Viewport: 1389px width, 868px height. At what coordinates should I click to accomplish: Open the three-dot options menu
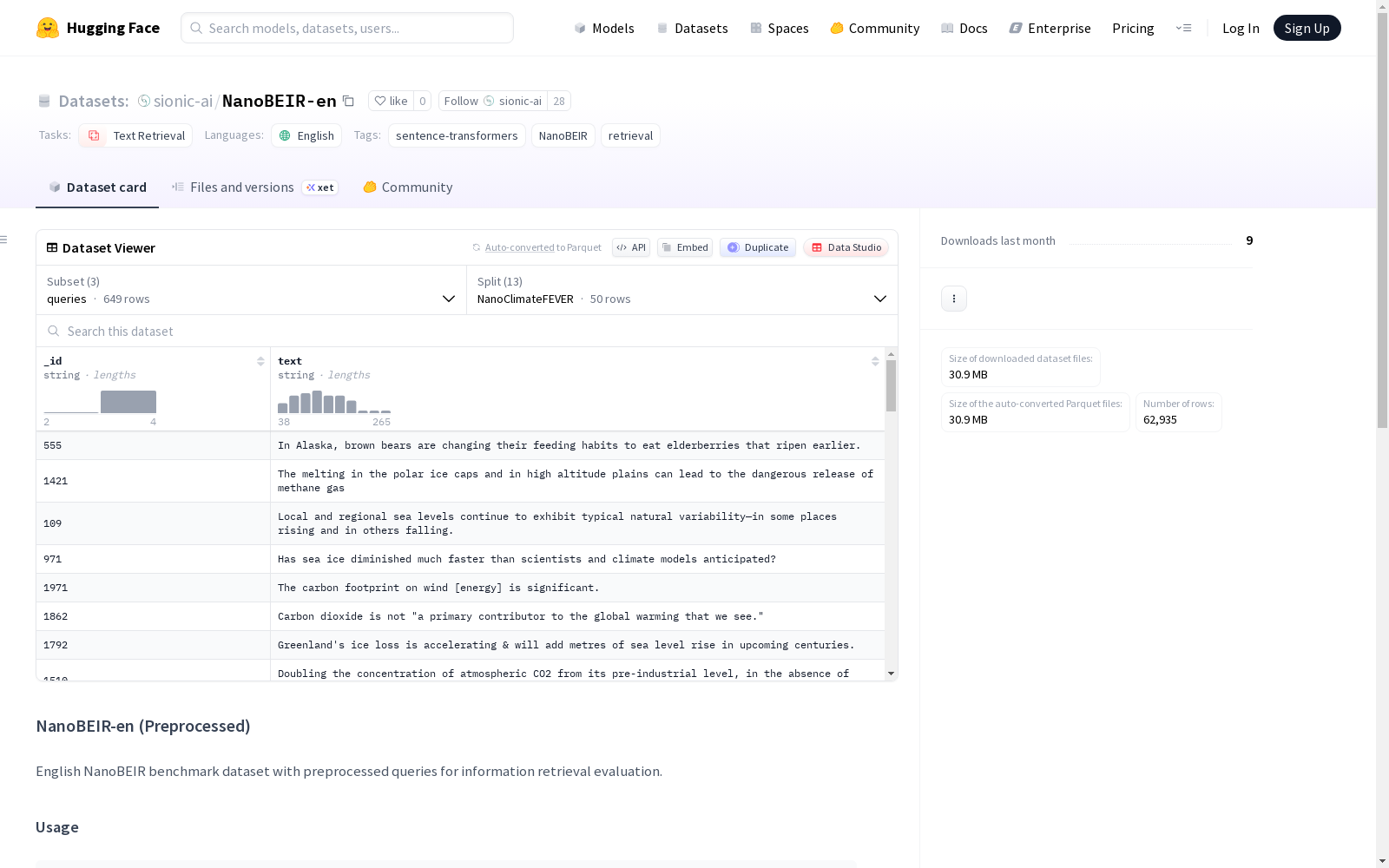click(954, 299)
